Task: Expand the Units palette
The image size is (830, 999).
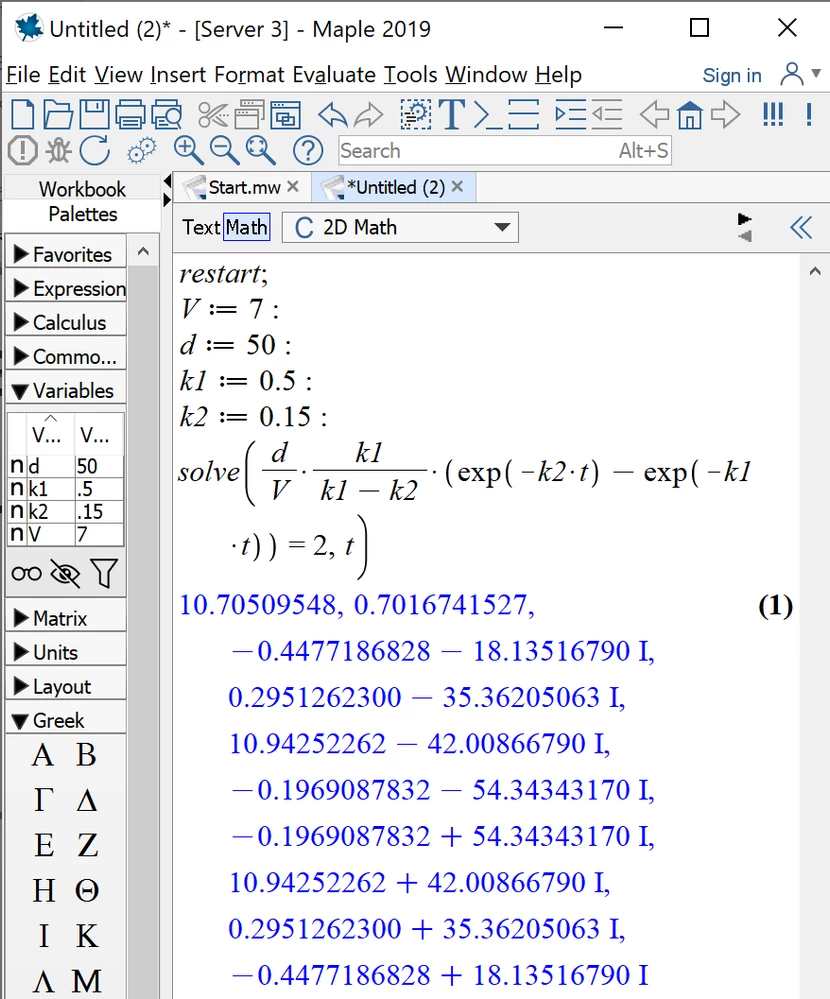Action: click(66, 652)
